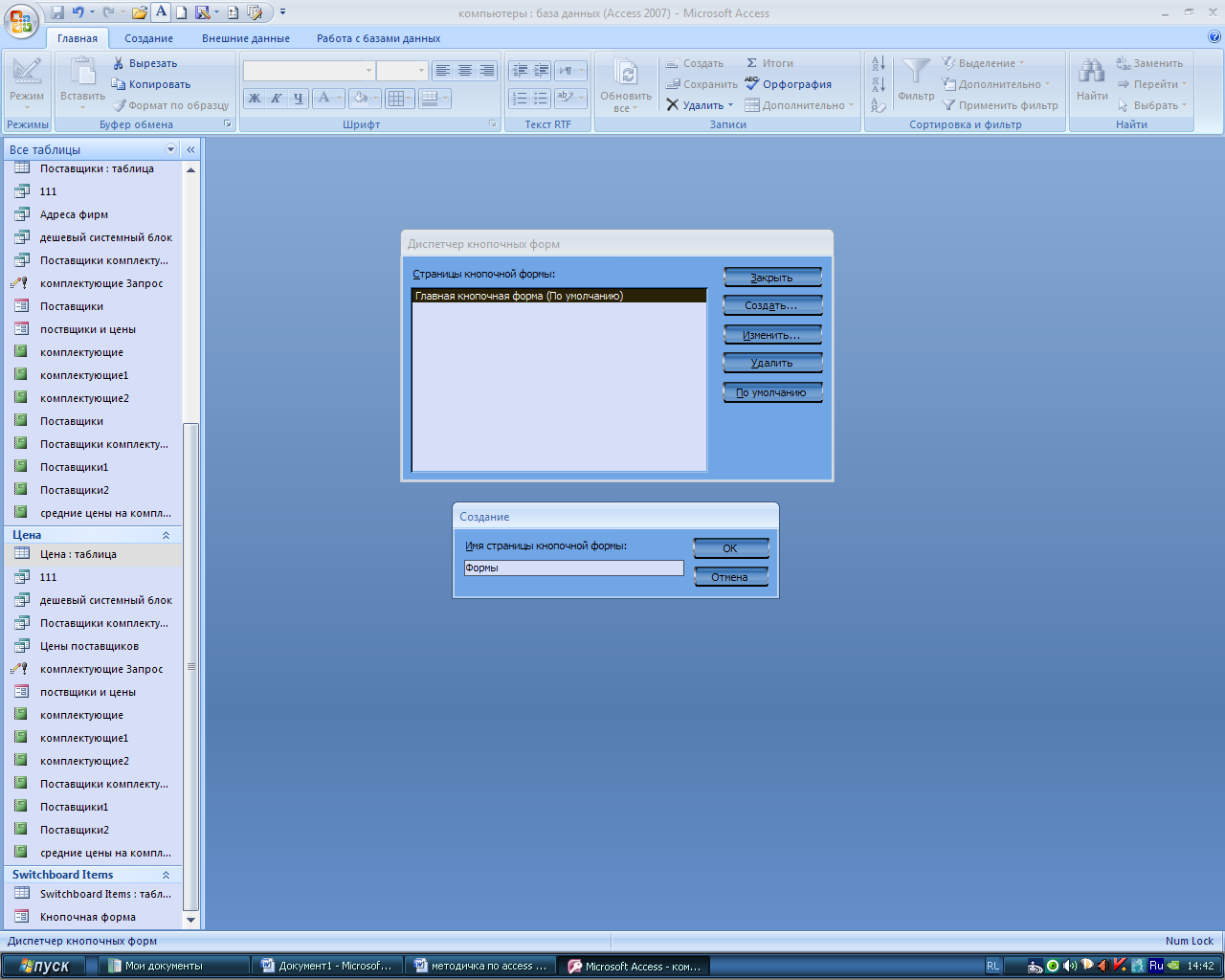Open the Перейти go-to dropdown
This screenshot has height=980, width=1225.
tap(1151, 84)
